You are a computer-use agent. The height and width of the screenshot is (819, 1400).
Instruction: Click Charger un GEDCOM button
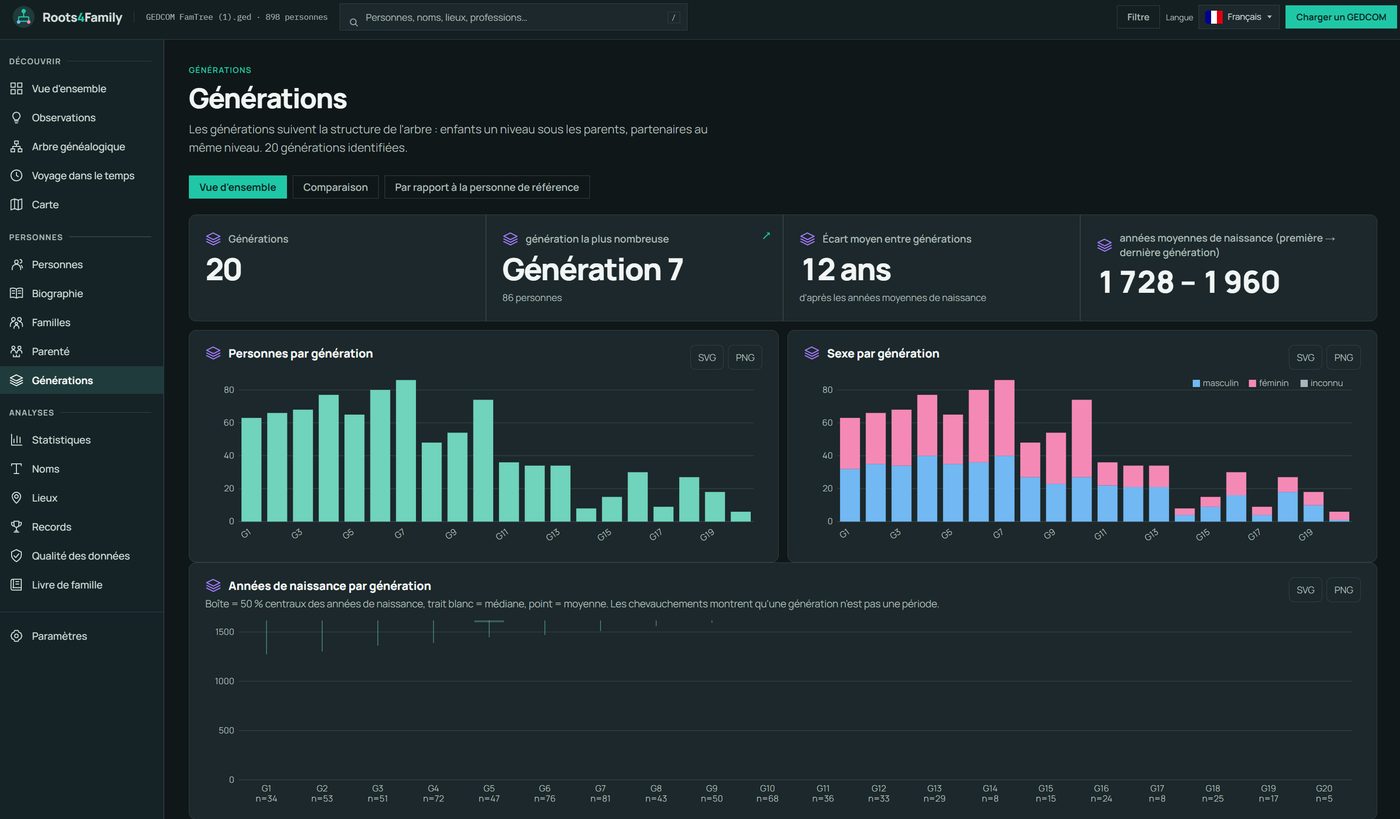coord(1341,17)
